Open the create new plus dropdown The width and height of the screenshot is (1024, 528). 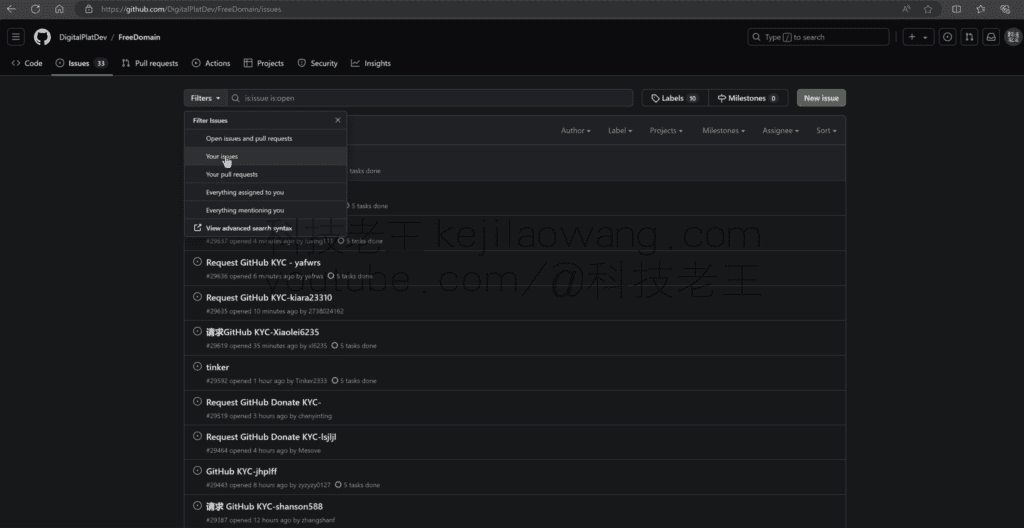(918, 37)
